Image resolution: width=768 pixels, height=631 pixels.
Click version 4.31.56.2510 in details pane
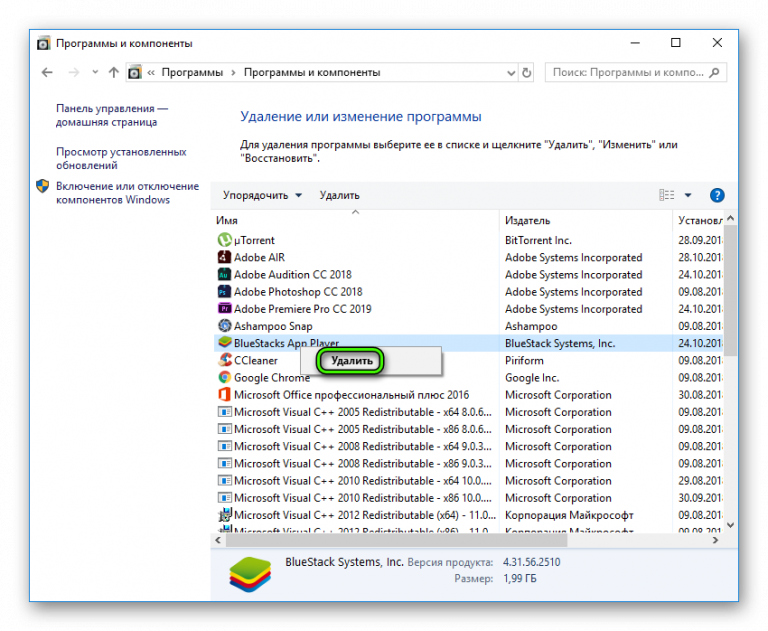[x=531, y=562]
